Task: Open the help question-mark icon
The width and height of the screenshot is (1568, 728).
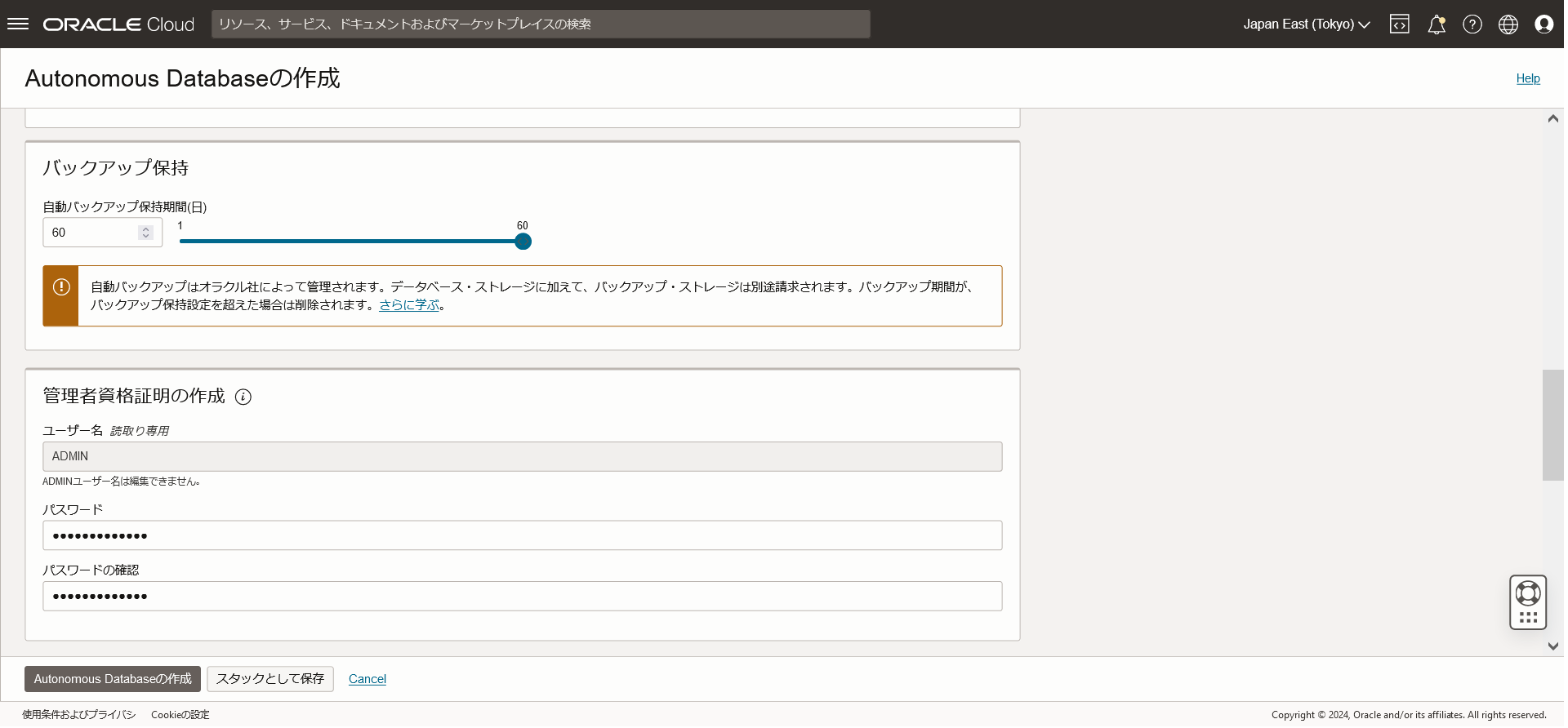Action: click(x=1472, y=24)
